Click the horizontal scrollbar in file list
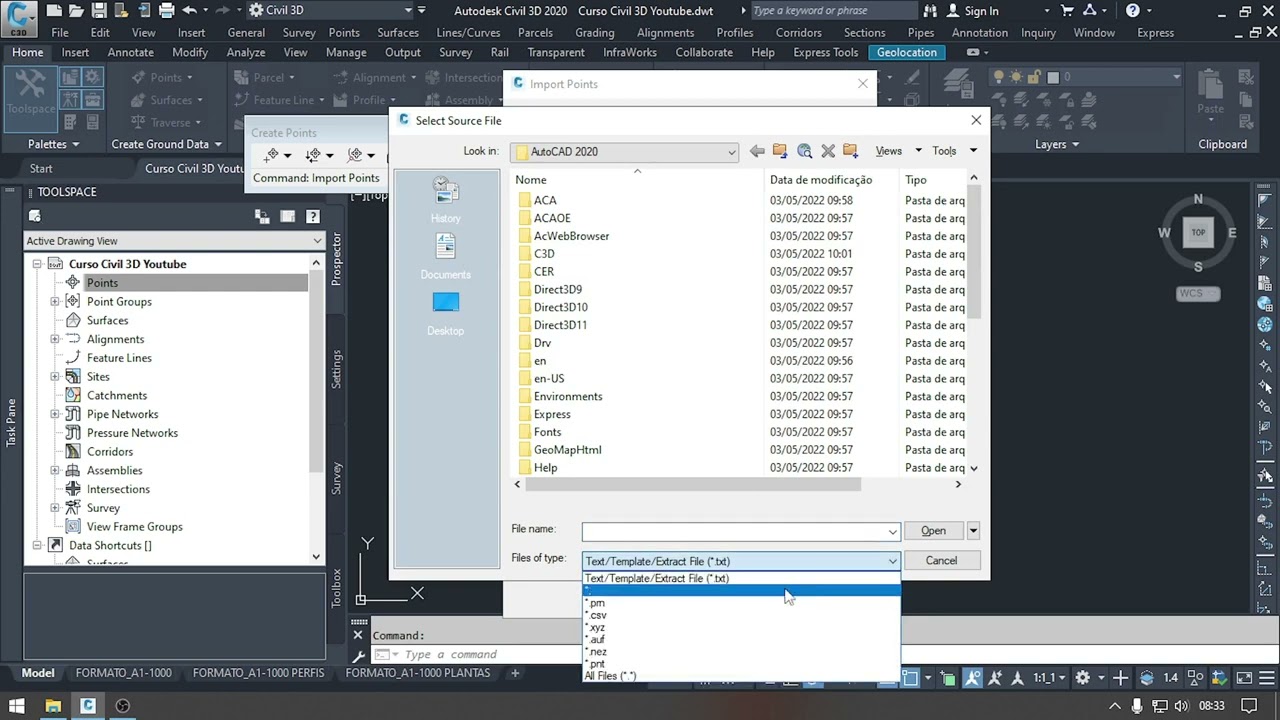The width and height of the screenshot is (1280, 720). click(692, 485)
